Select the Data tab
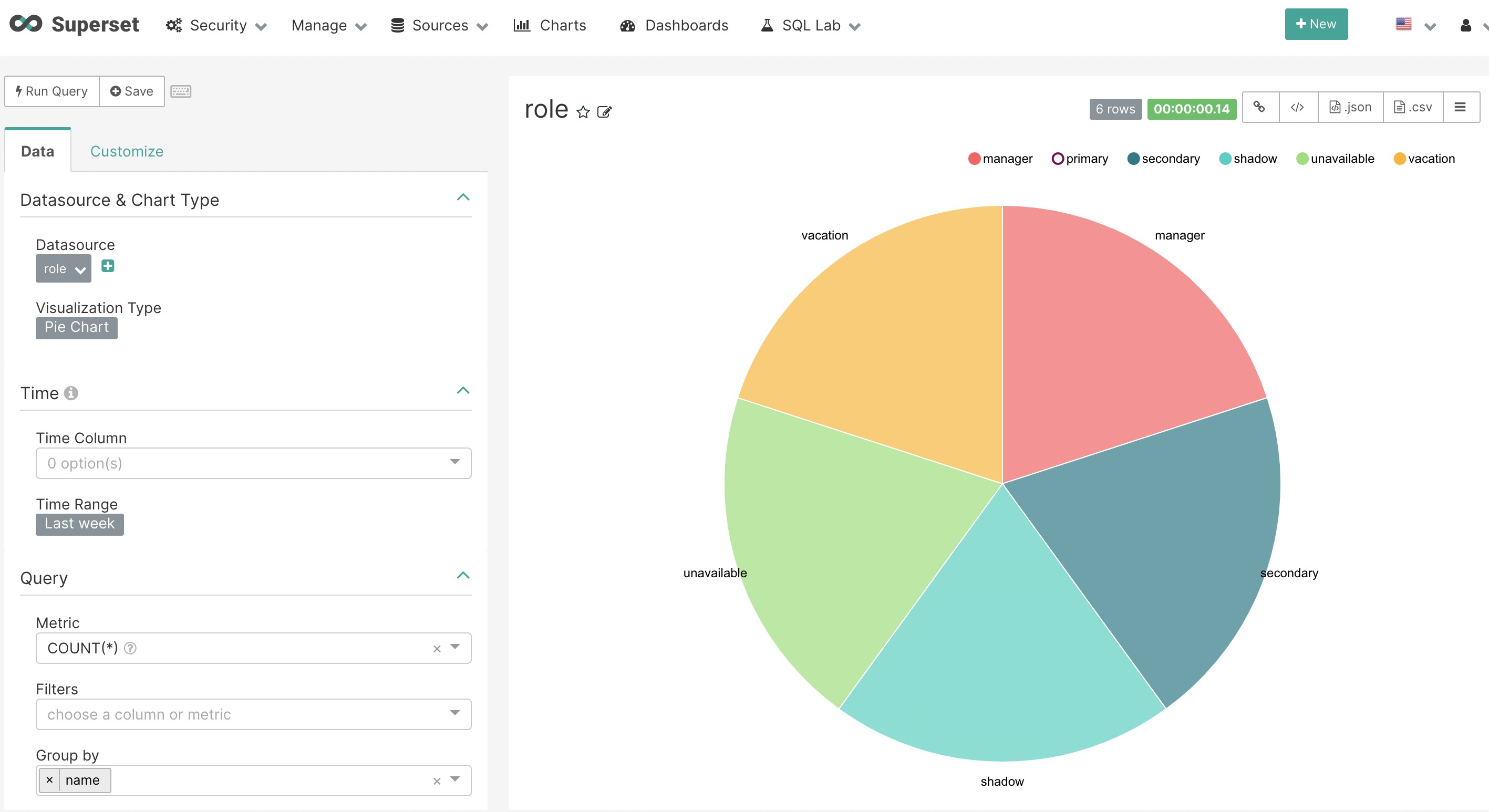The height and width of the screenshot is (812, 1489). 38,151
